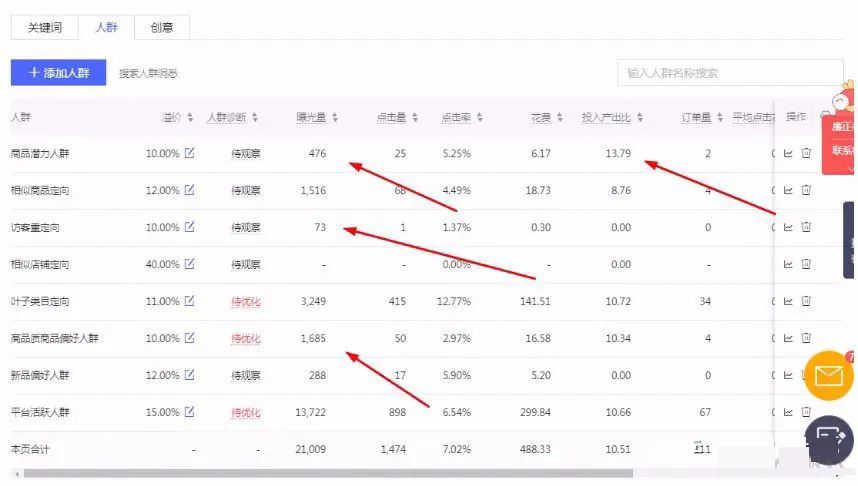Select the 新品偏好人群 name

(40, 375)
